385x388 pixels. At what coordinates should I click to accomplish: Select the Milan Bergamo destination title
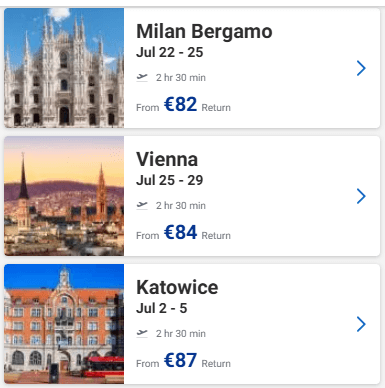point(204,31)
